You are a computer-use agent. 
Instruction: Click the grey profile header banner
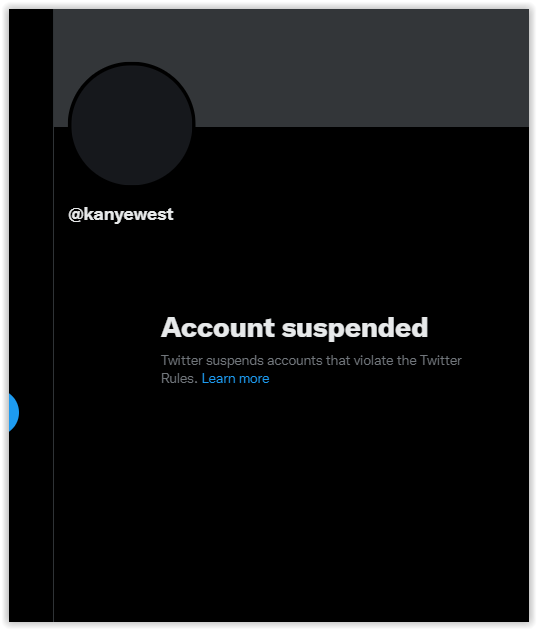click(x=291, y=68)
